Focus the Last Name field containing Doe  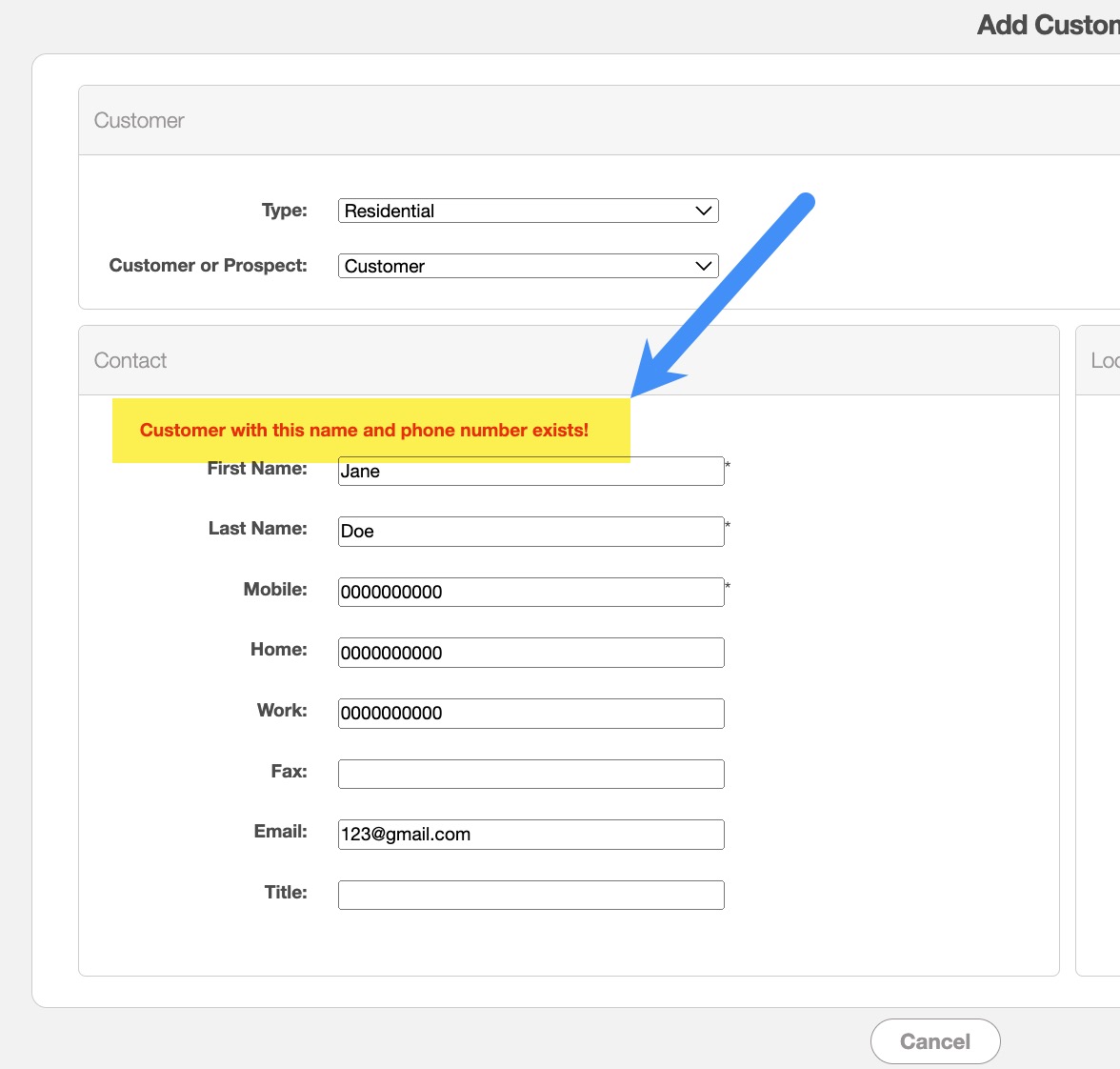530,532
